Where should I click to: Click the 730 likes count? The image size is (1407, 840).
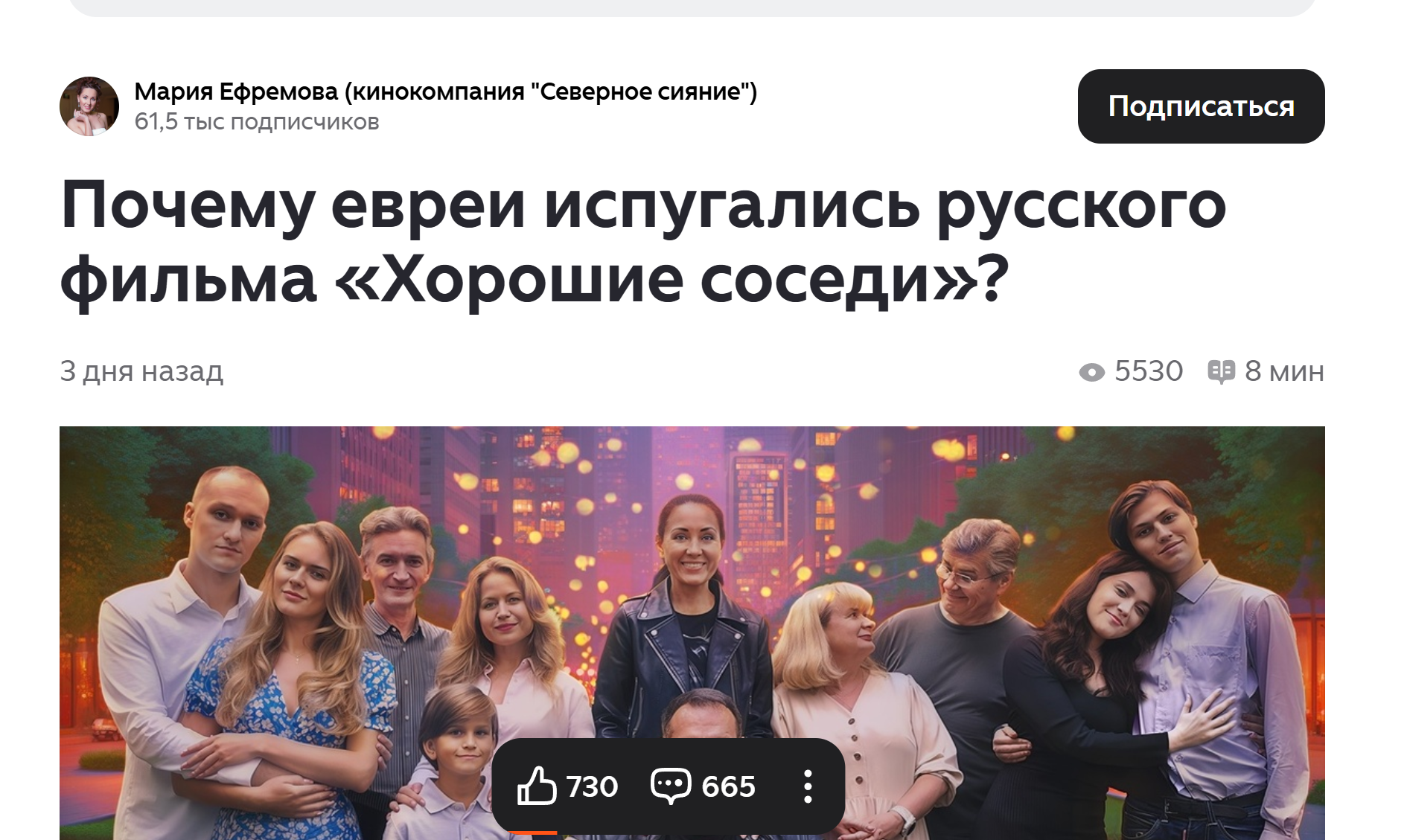click(592, 786)
